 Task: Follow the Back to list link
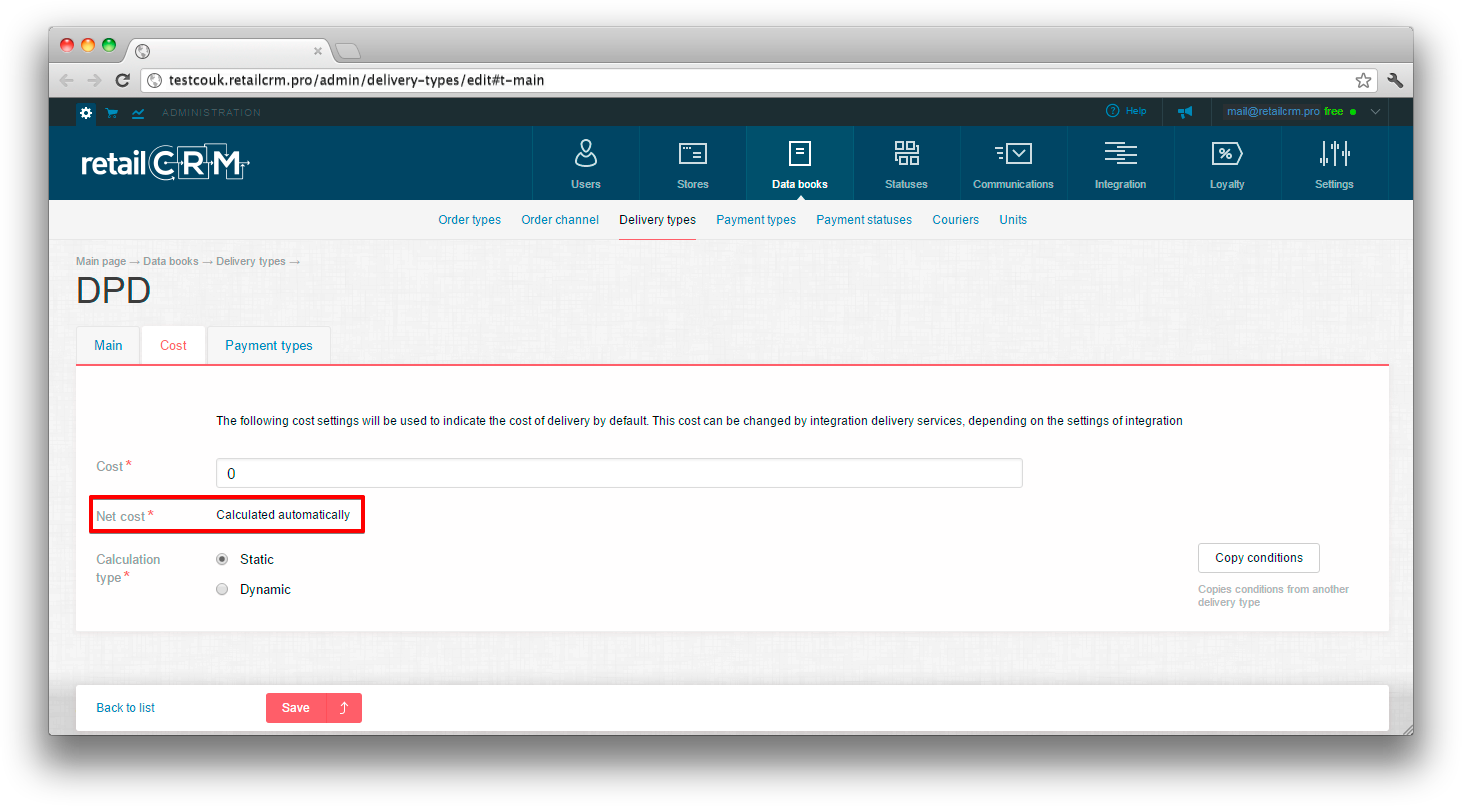[x=125, y=708]
